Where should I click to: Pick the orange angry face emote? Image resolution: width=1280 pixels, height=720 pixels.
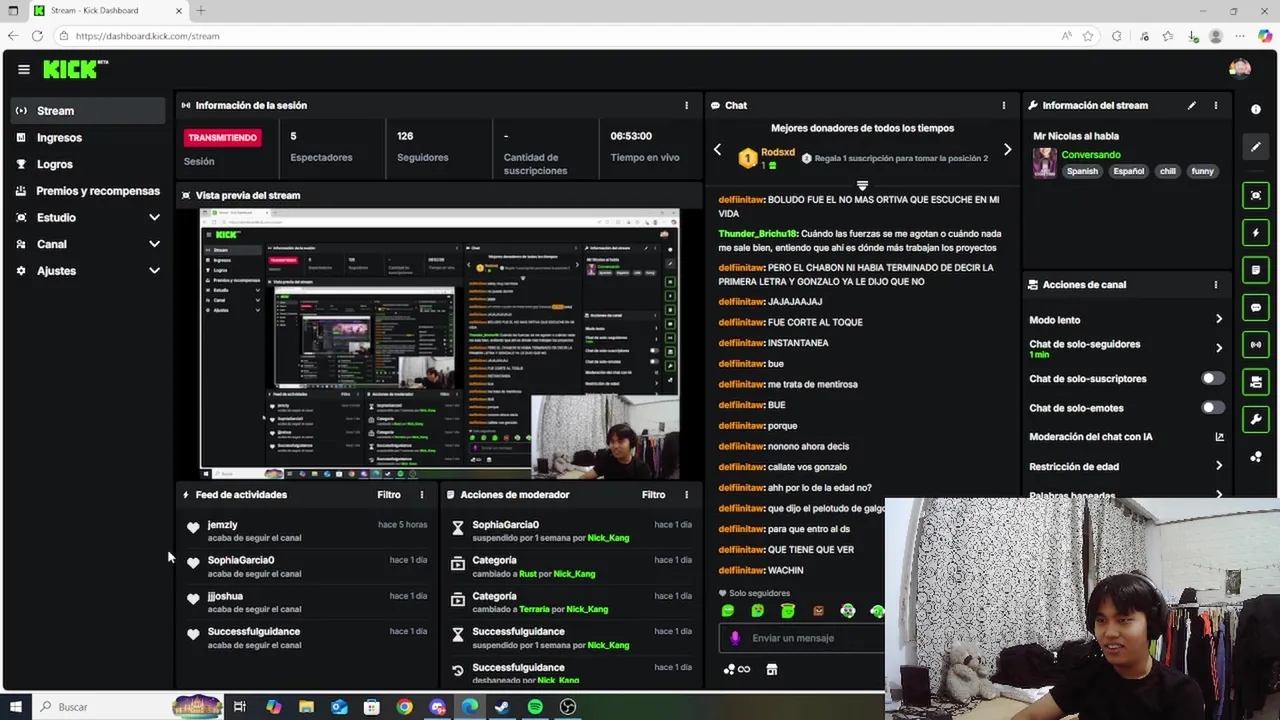[x=818, y=611]
